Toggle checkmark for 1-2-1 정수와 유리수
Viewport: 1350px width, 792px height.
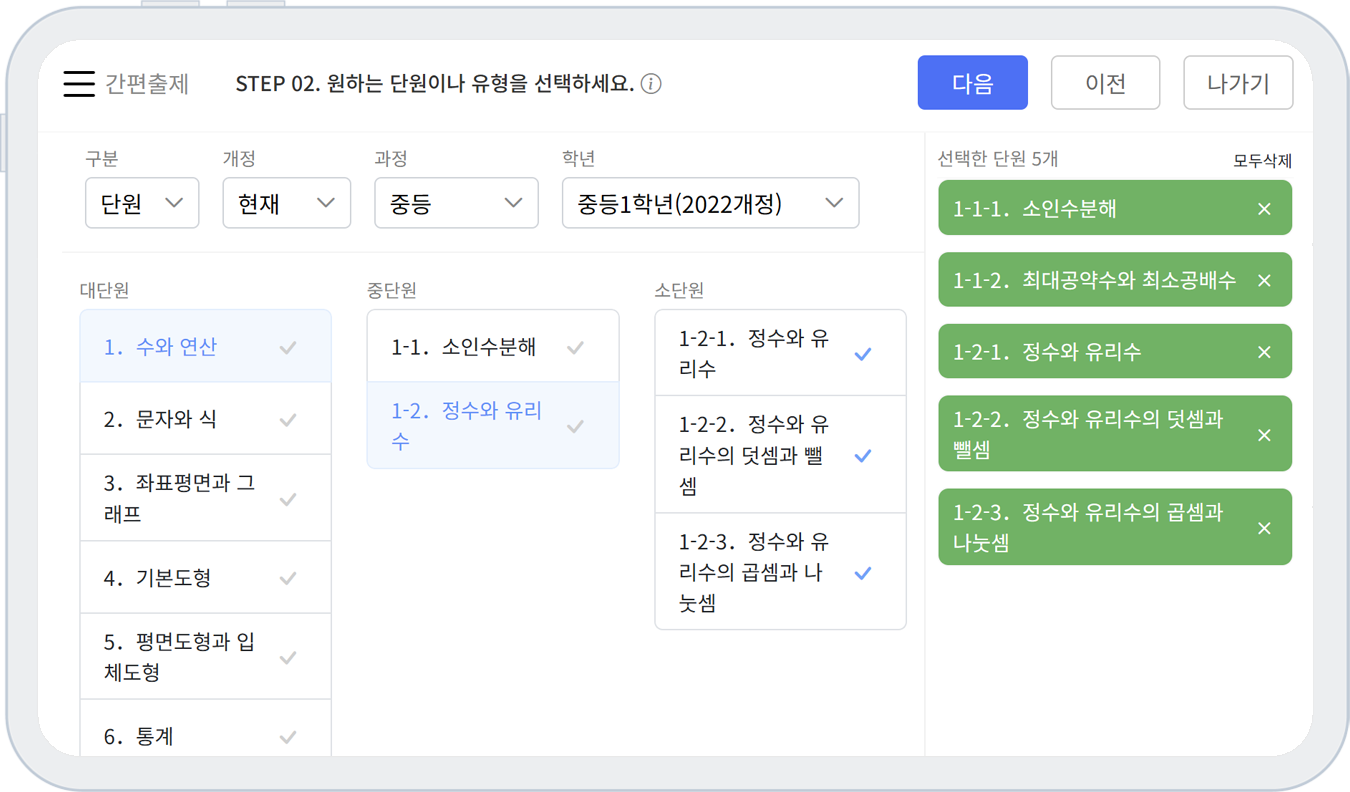pos(863,354)
